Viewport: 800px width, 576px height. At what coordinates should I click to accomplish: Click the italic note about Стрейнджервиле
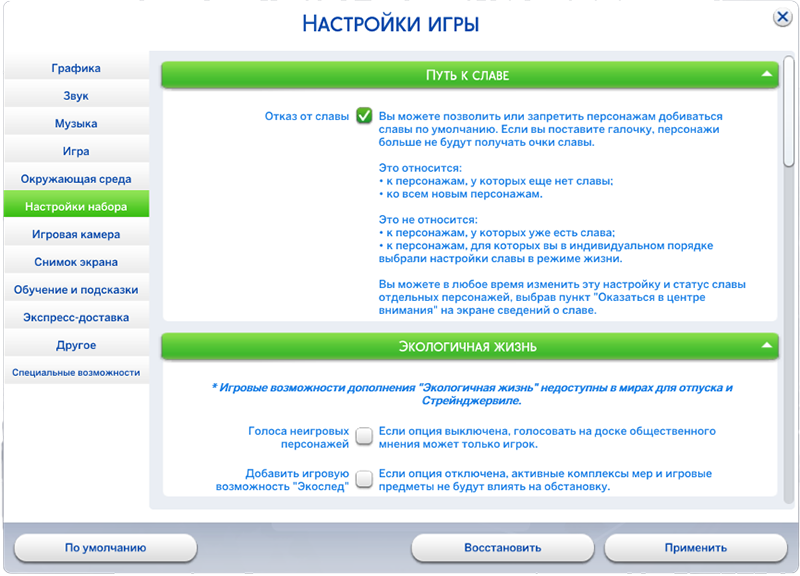pos(471,394)
